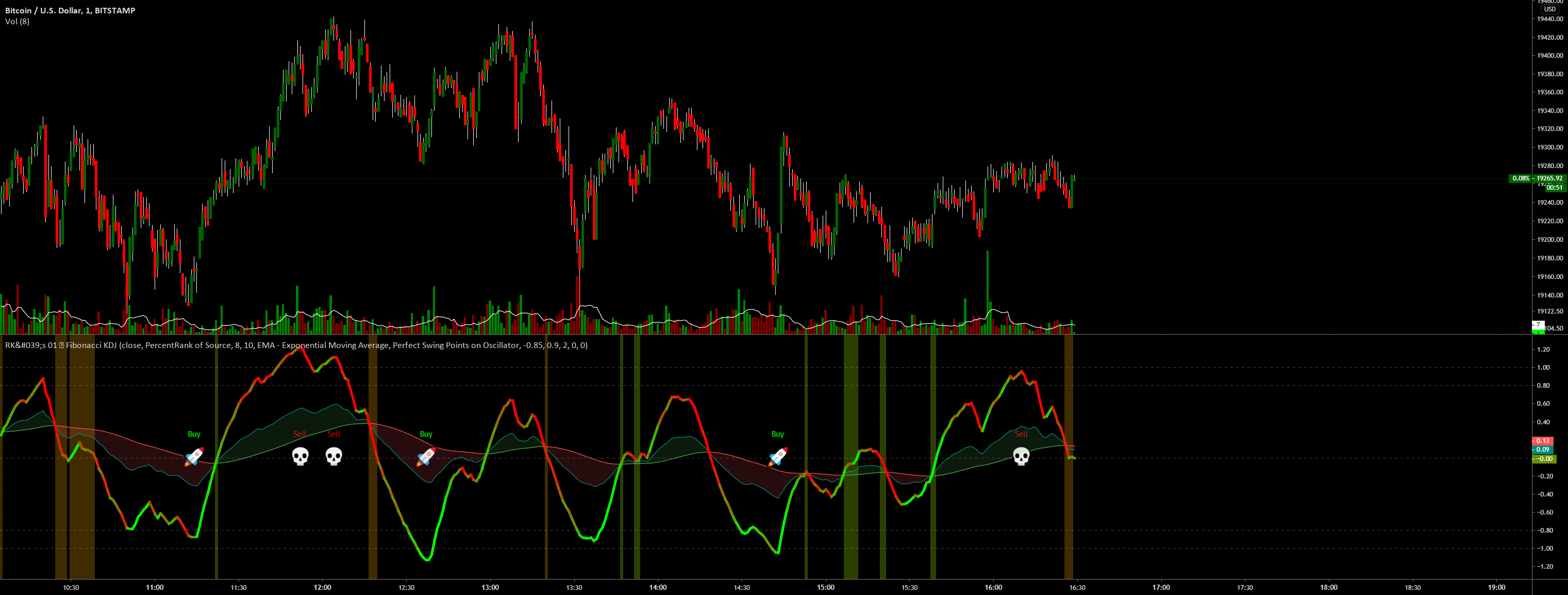Screen dimensions: 1568x595
Task: Click the skull sell marker just before 12:00
Action: click(x=300, y=456)
